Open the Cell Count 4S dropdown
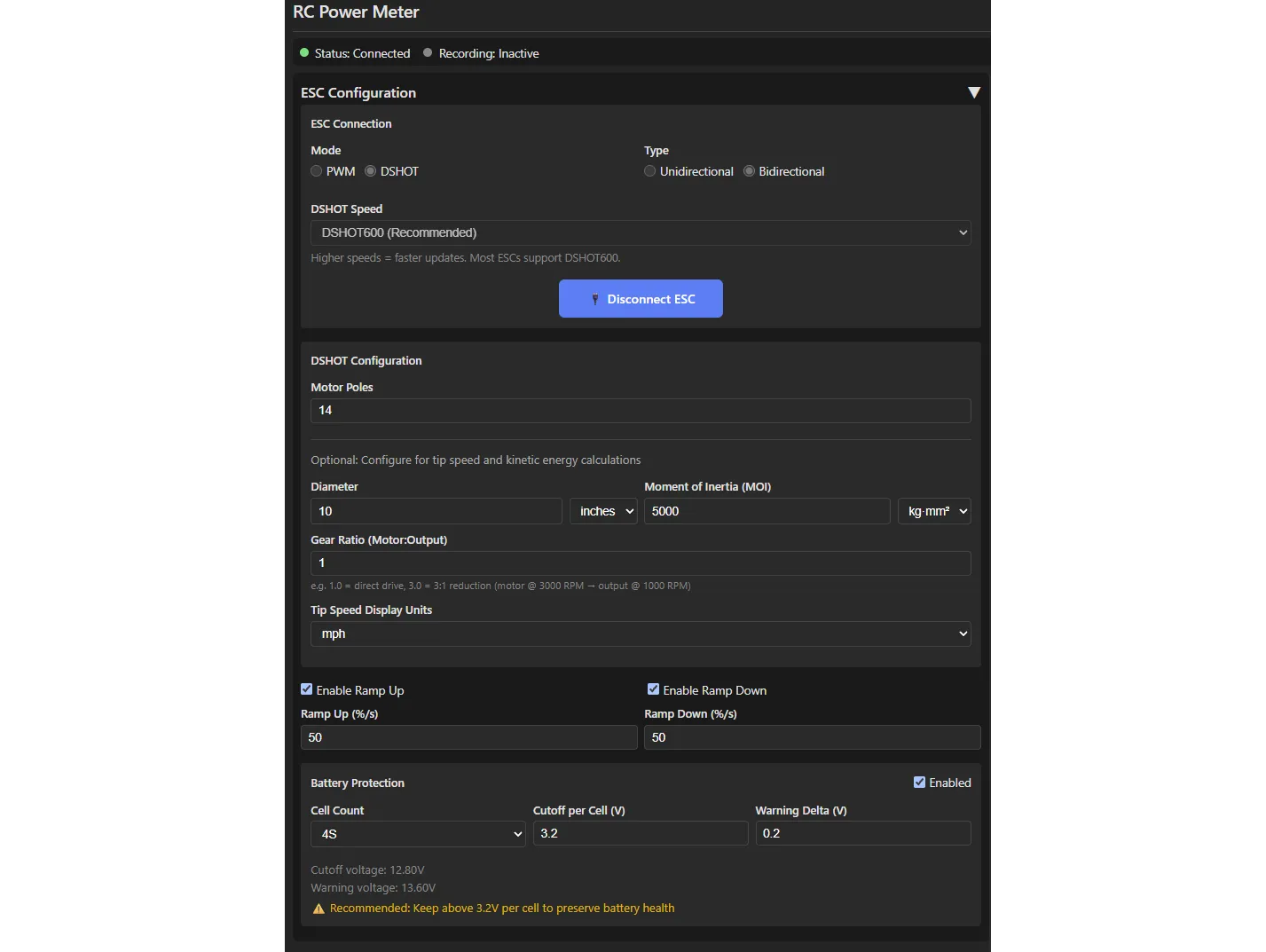Viewport: 1266px width, 952px height. tap(418, 834)
